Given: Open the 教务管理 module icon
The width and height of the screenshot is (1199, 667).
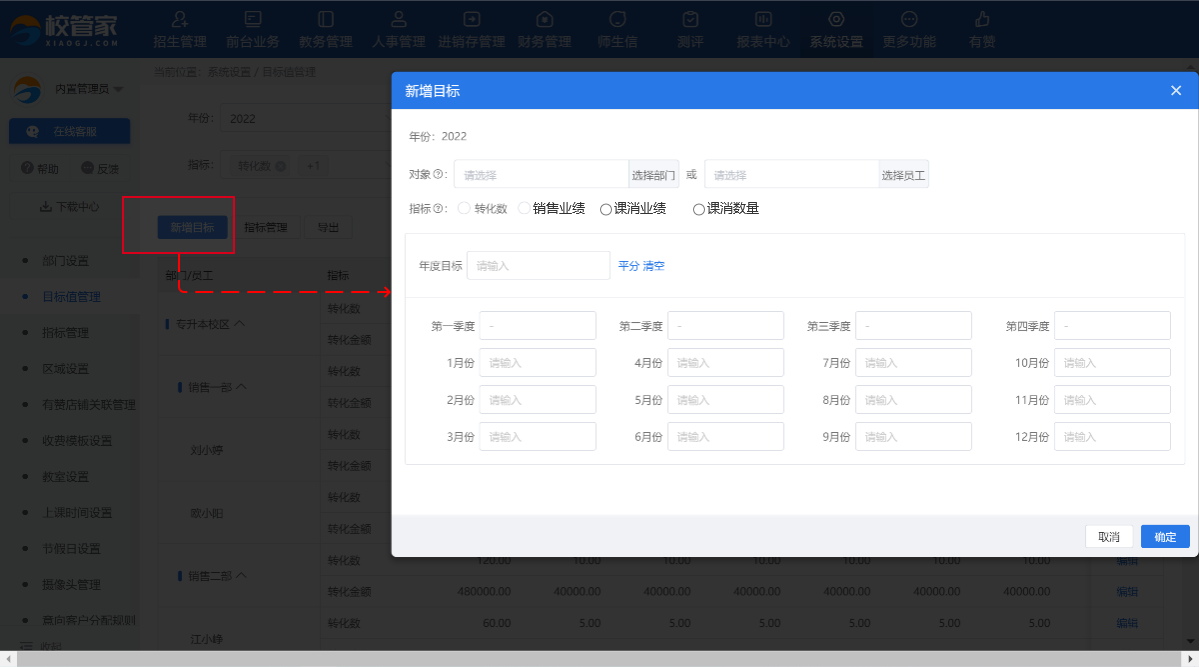Looking at the screenshot, I should [x=325, y=19].
